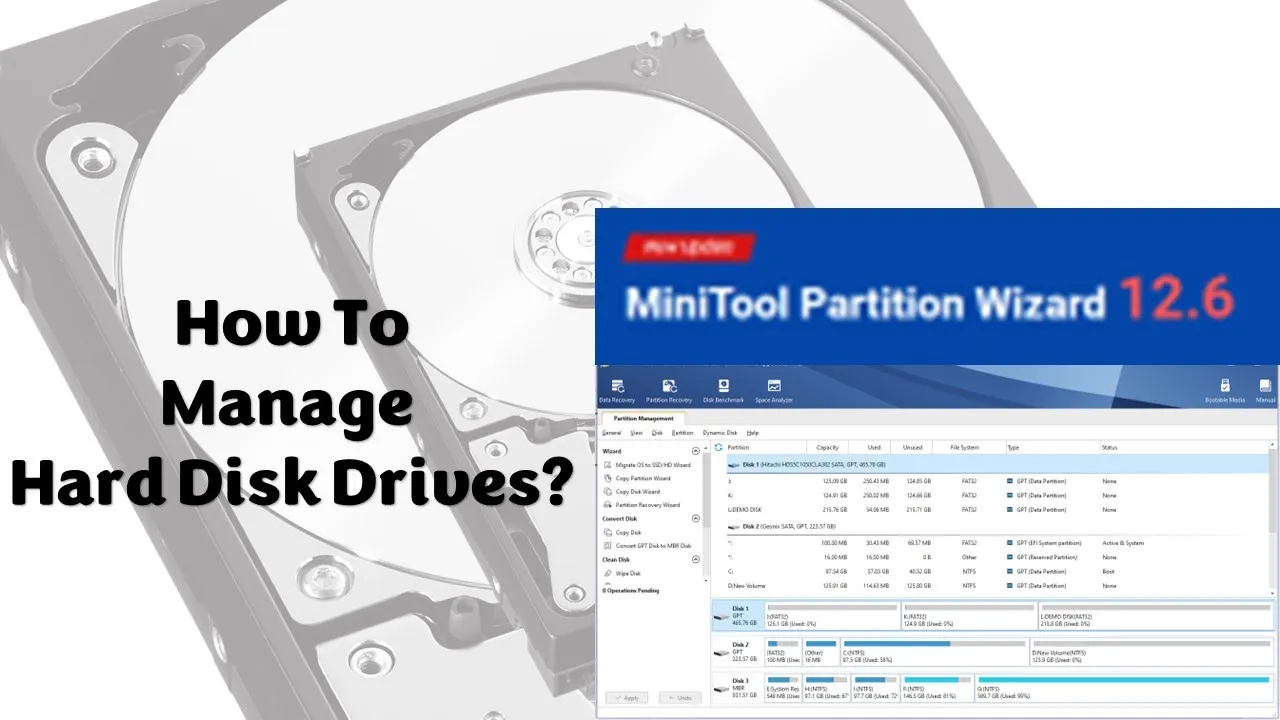Click F:(NTFS) block in Disk 3 map
Image resolution: width=1280 pixels, height=720 pixels.
(x=937, y=687)
